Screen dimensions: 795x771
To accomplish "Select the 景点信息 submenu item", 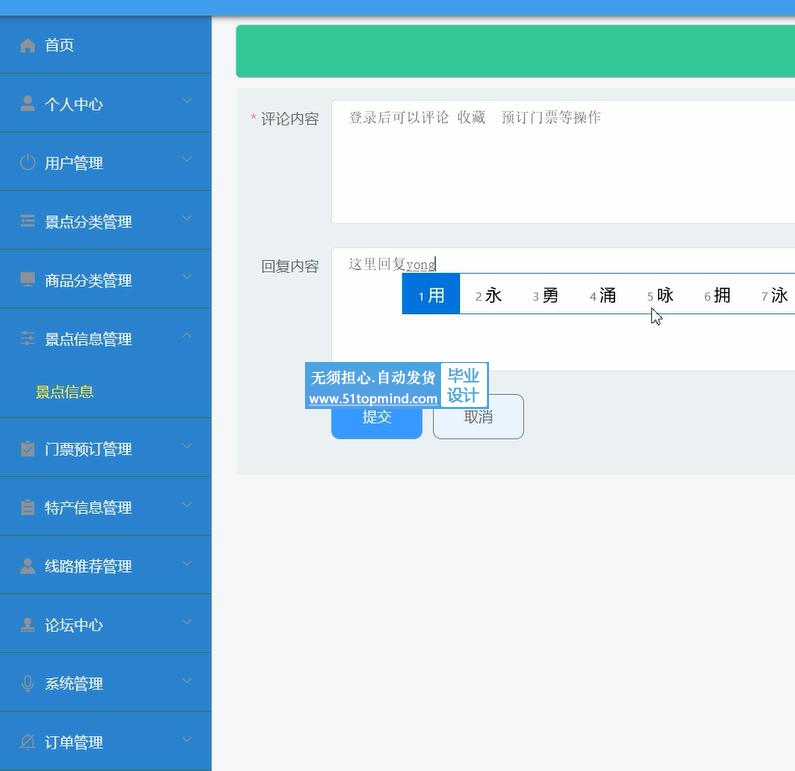I will (65, 392).
